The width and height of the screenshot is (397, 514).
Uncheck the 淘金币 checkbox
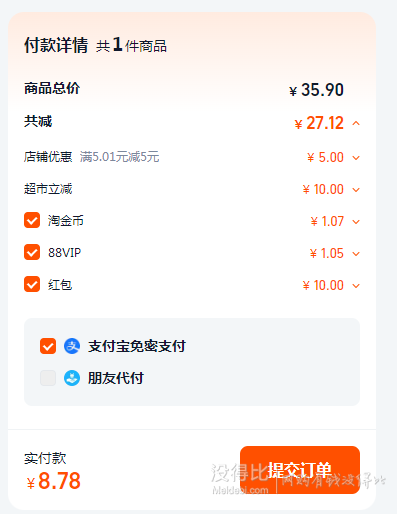[32, 220]
